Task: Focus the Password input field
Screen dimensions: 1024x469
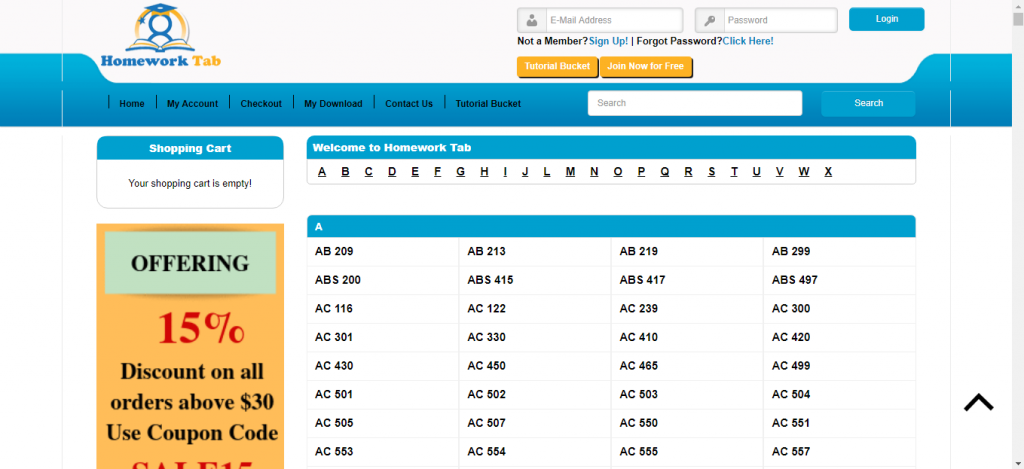Action: [x=780, y=20]
